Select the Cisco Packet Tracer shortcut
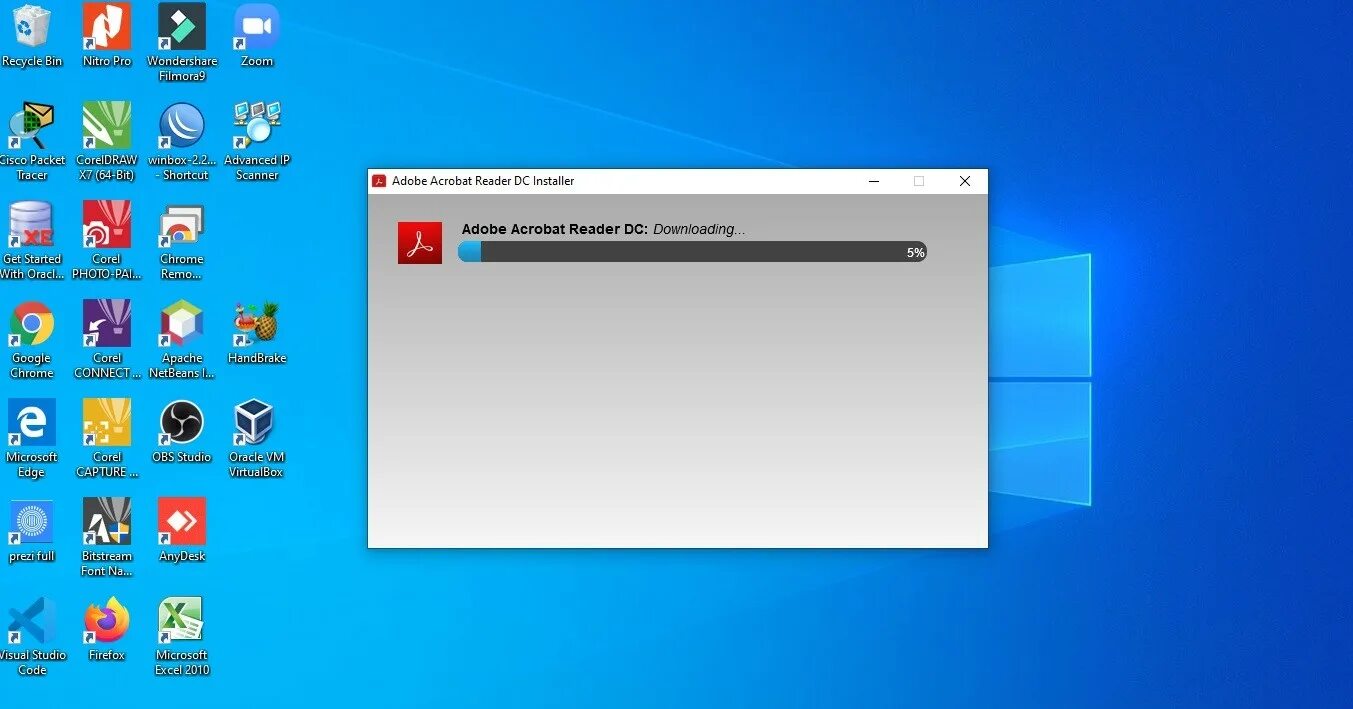The image size is (1353, 709). tap(31, 126)
